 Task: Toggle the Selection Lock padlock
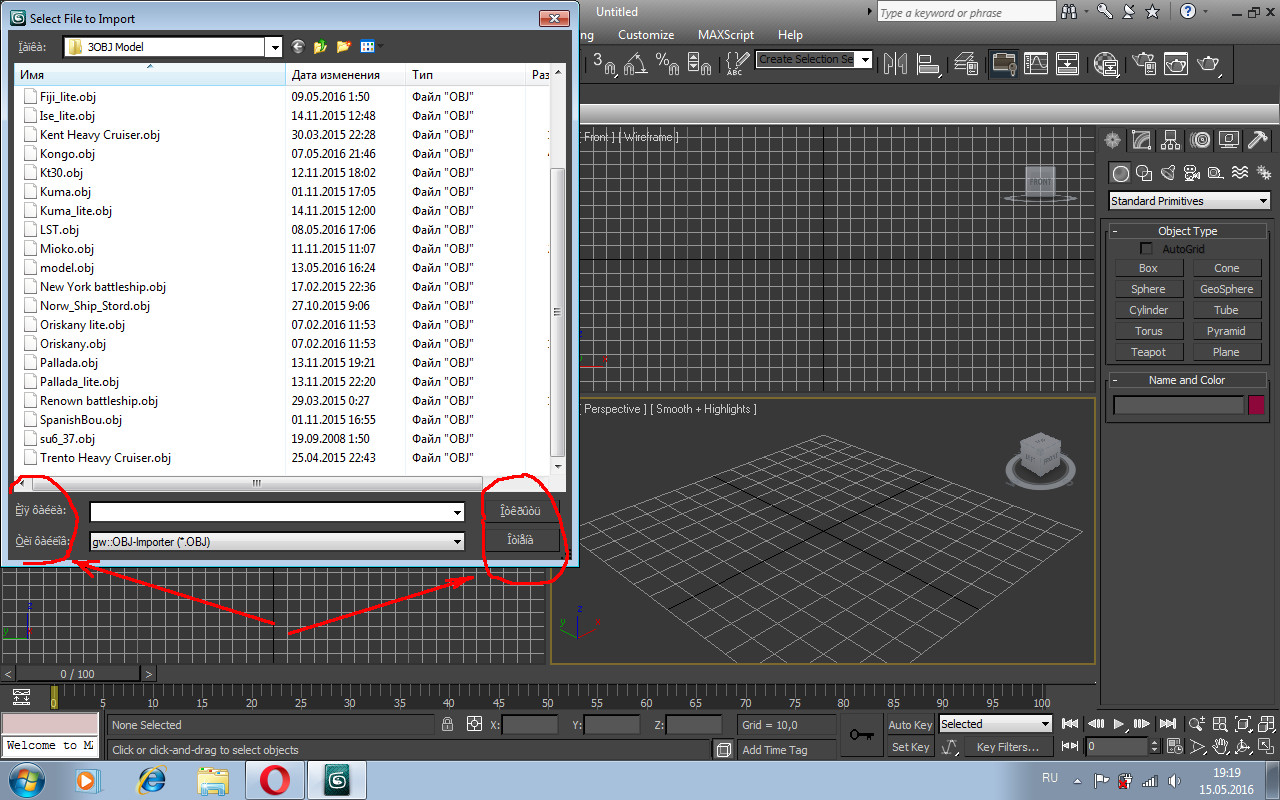click(448, 724)
